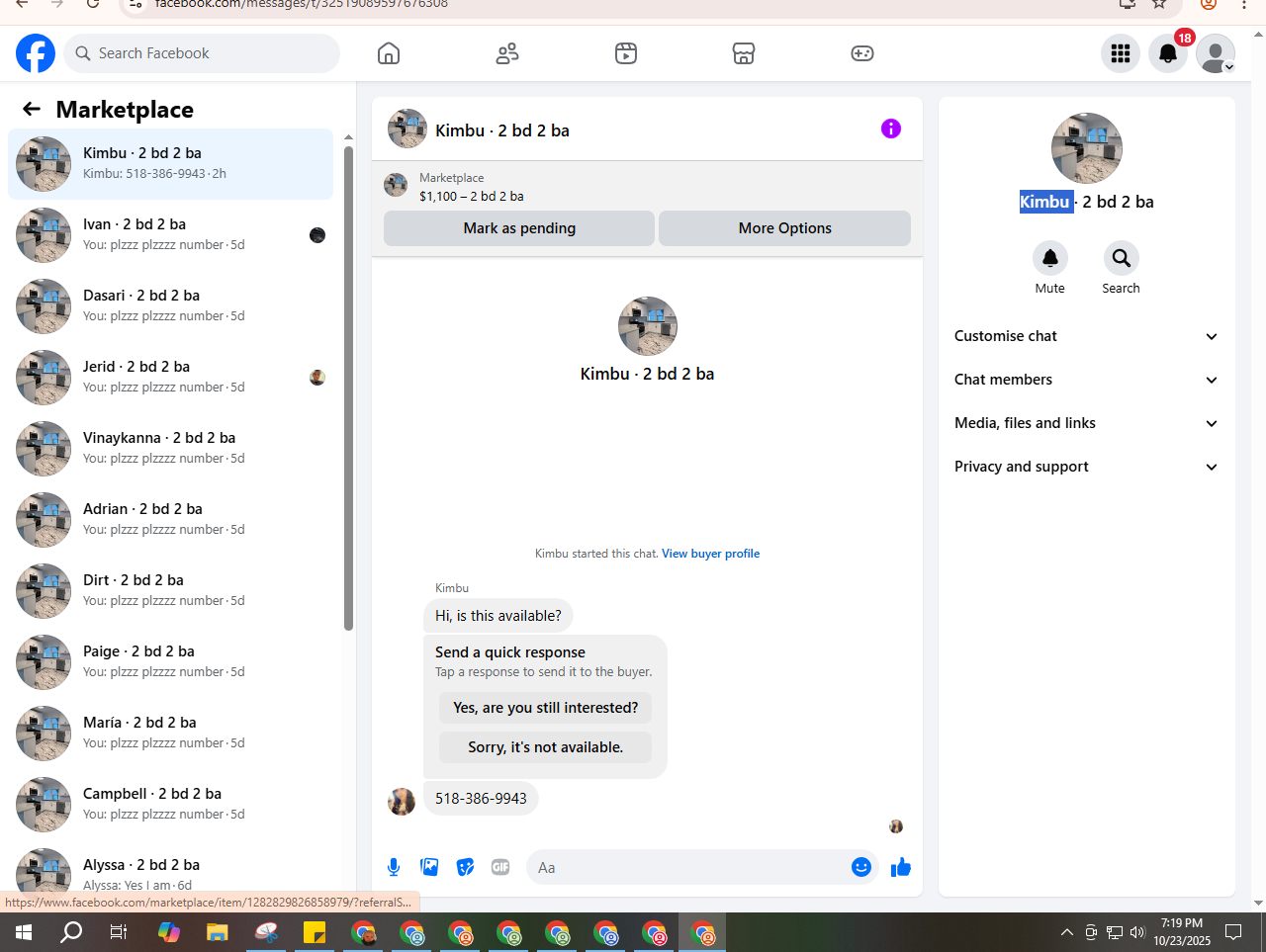Open View buyer profile link
Image resolution: width=1266 pixels, height=952 pixels.
[711, 554]
